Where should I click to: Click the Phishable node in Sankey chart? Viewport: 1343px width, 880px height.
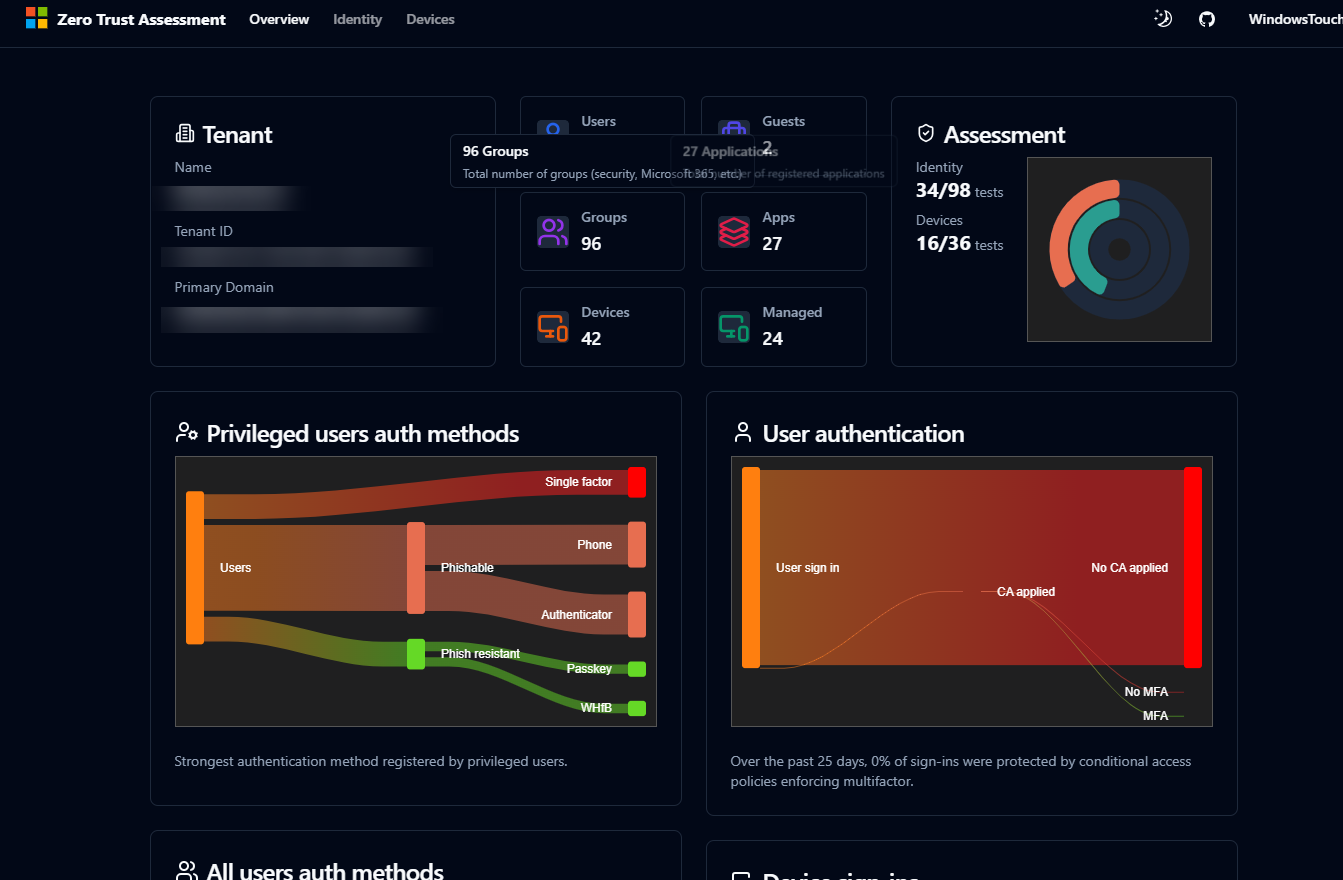pos(416,567)
